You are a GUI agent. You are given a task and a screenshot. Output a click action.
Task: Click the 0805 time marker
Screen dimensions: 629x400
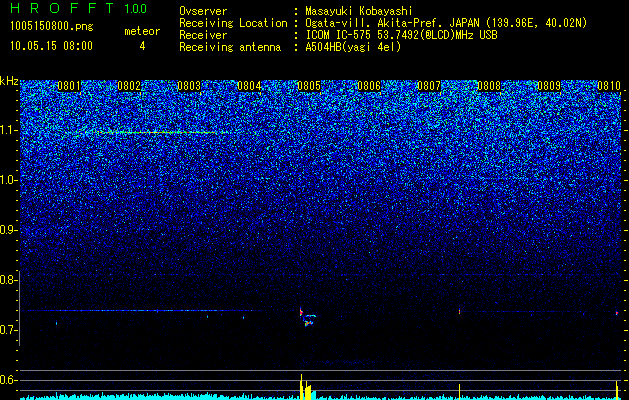pyautogui.click(x=309, y=86)
